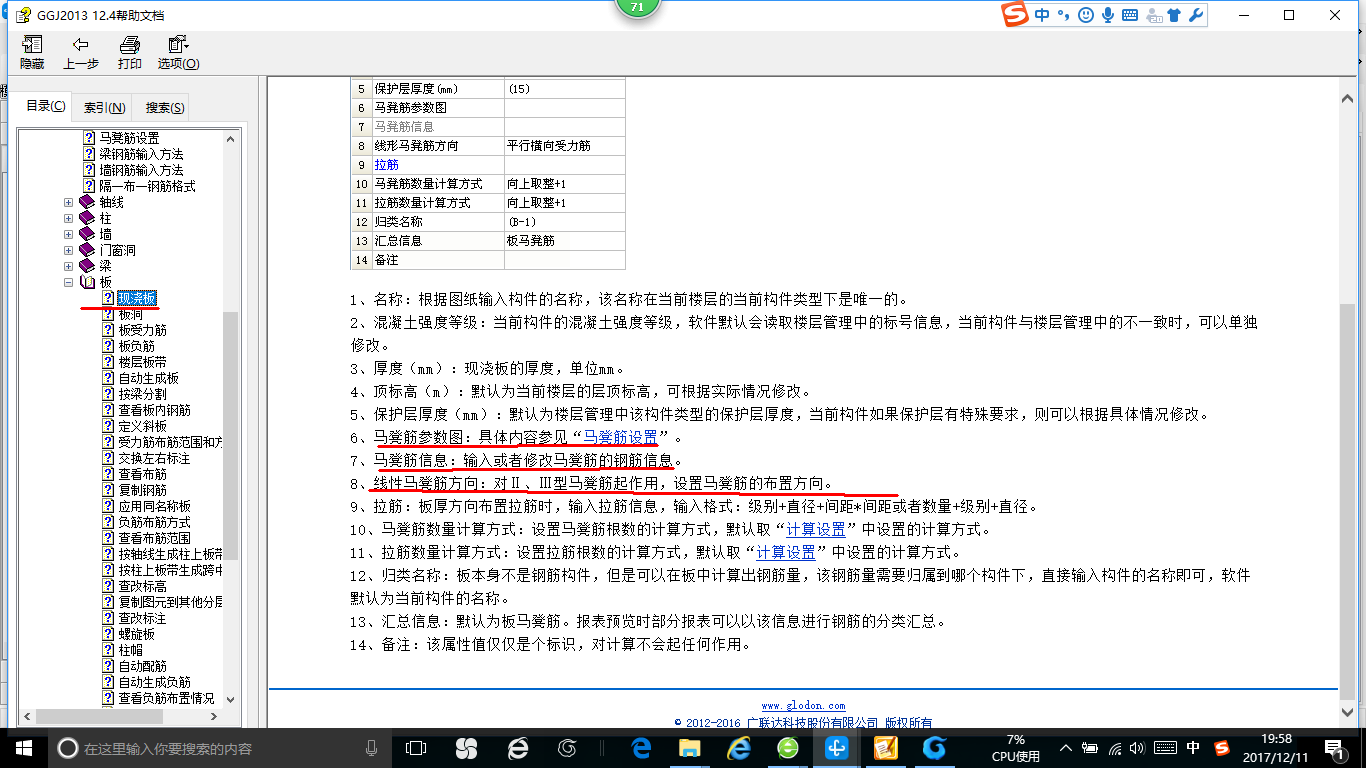This screenshot has width=1366, height=768.
Task: Select the 现浇板 topic
Action: pyautogui.click(x=137, y=298)
